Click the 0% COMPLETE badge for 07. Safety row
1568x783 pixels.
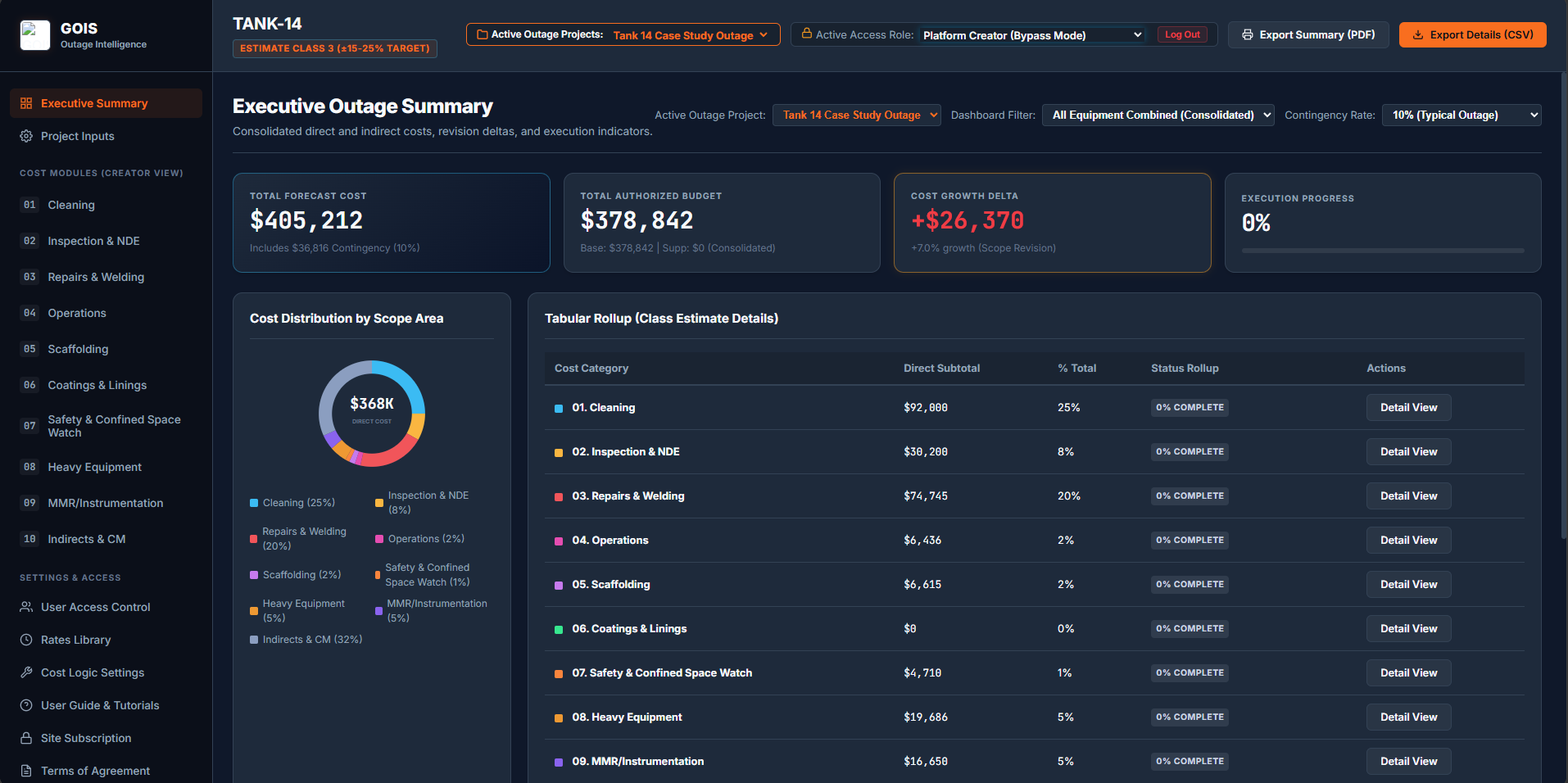tap(1190, 673)
